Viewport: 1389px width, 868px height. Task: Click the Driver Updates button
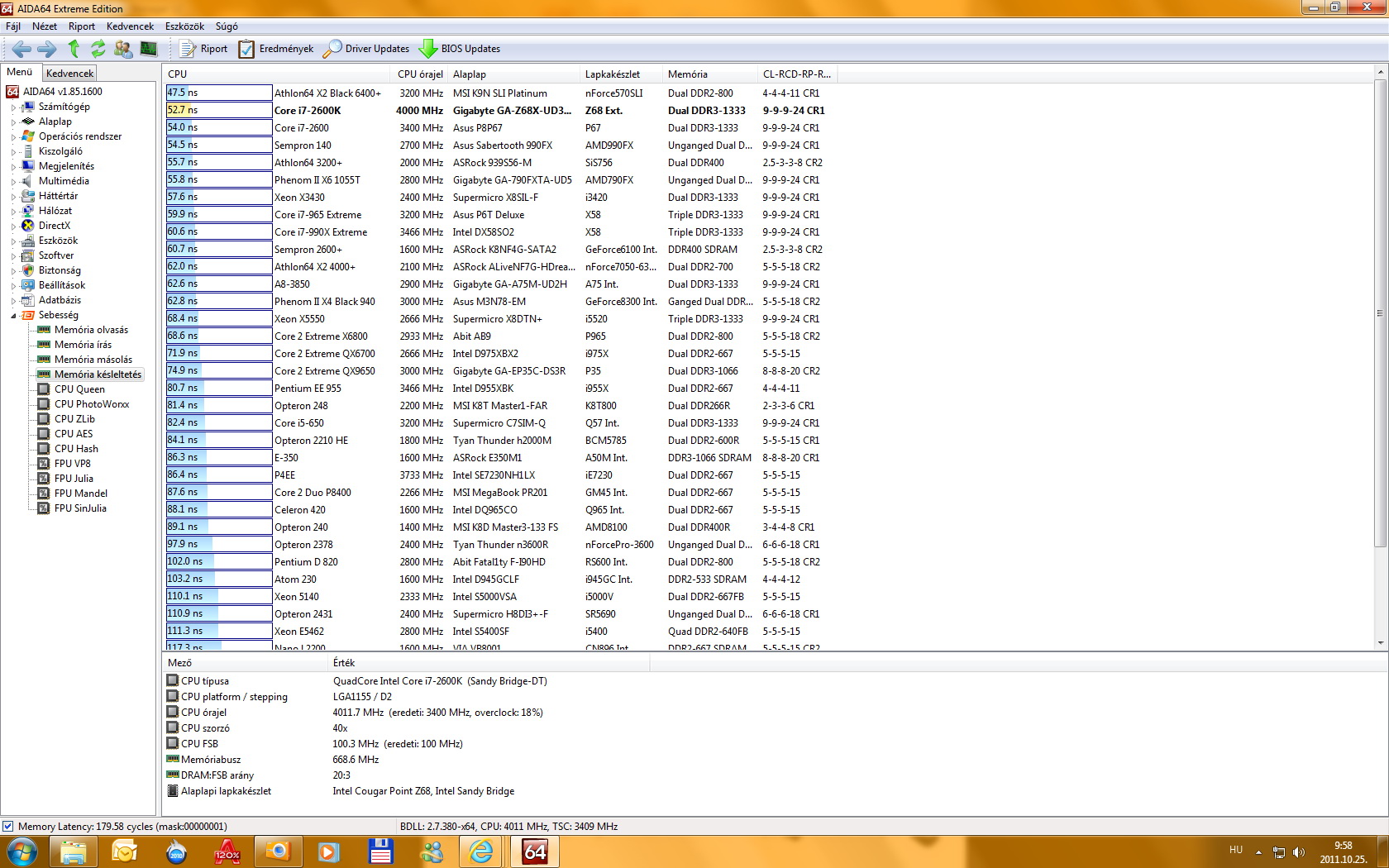pyautogui.click(x=366, y=49)
